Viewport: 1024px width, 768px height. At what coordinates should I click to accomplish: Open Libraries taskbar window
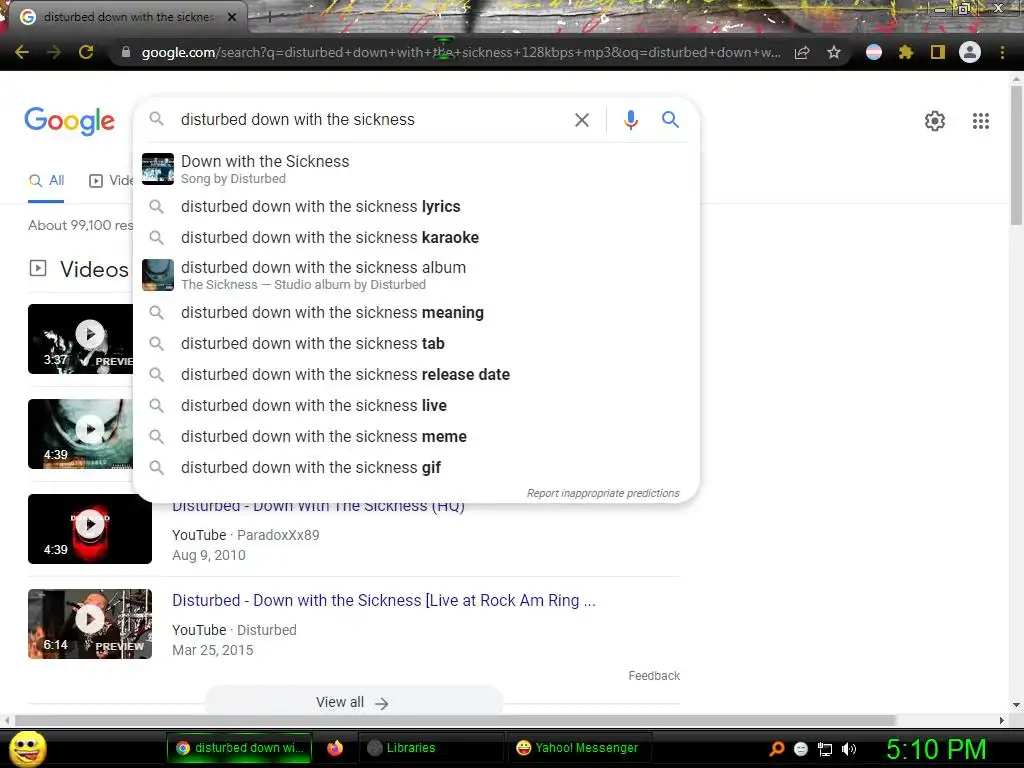coord(431,748)
